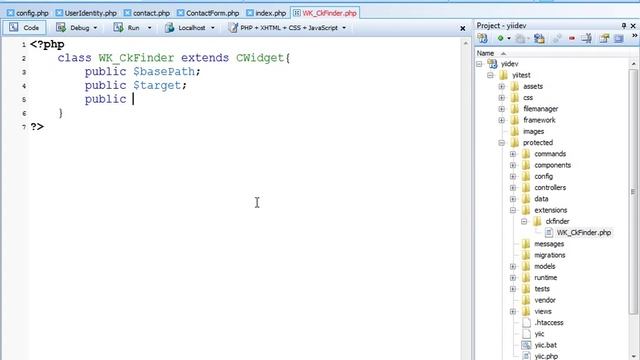Viewport: 640px width, 360px height.
Task: Collapse the yiidev project root
Action: [x=479, y=64]
